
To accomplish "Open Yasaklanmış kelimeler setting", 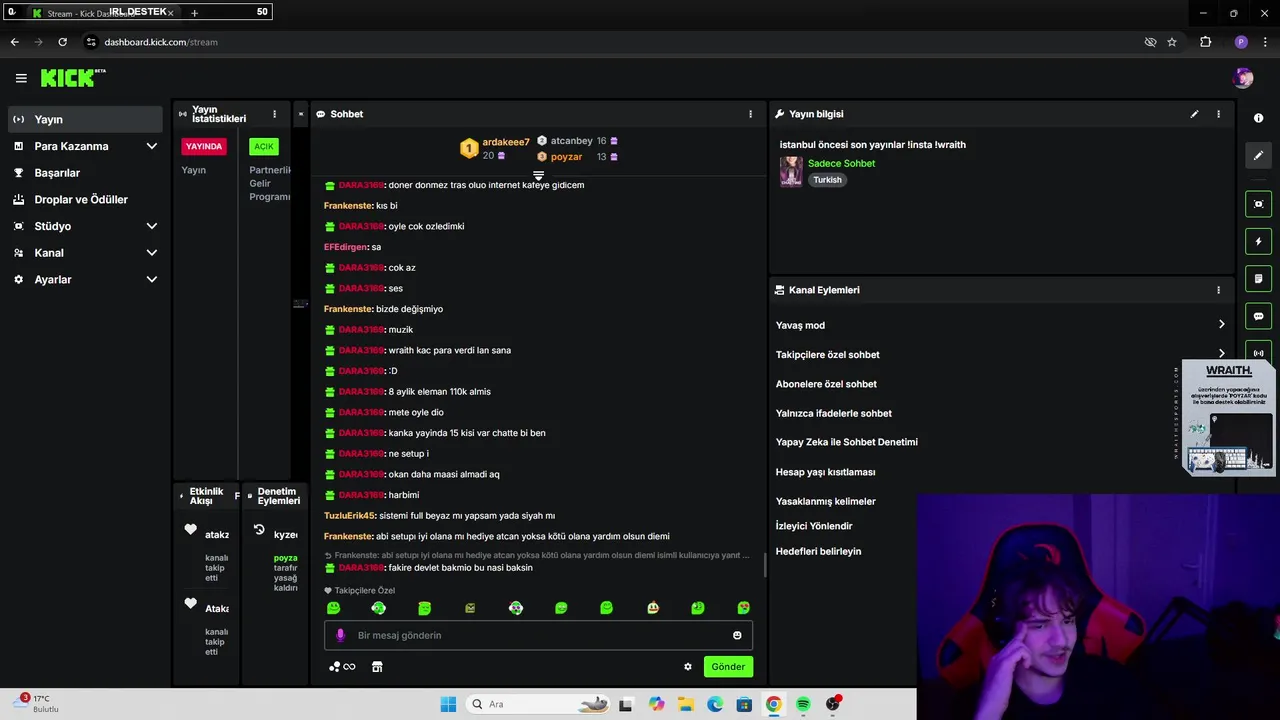I will (x=826, y=501).
